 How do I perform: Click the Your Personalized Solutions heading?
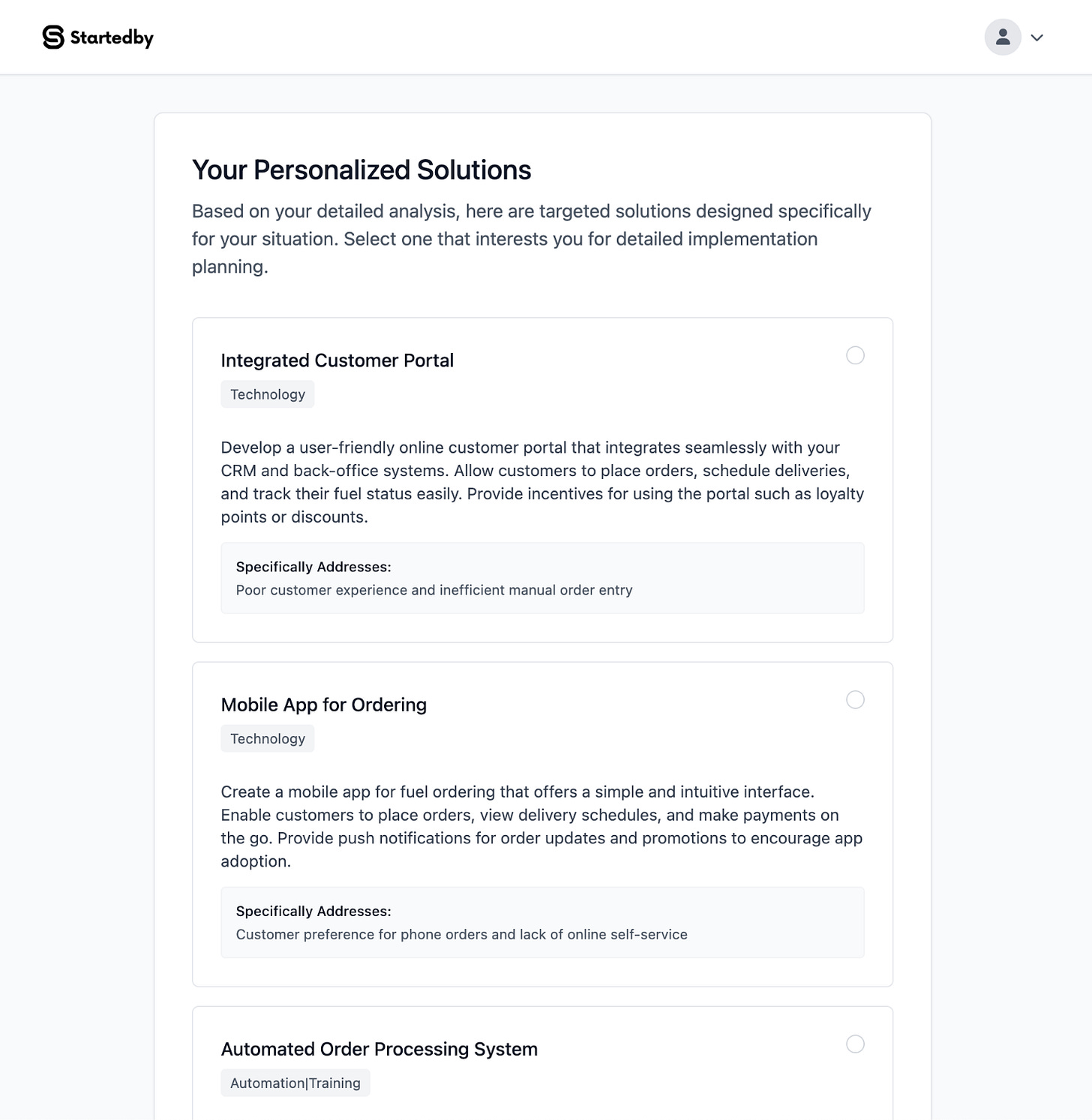pyautogui.click(x=361, y=170)
